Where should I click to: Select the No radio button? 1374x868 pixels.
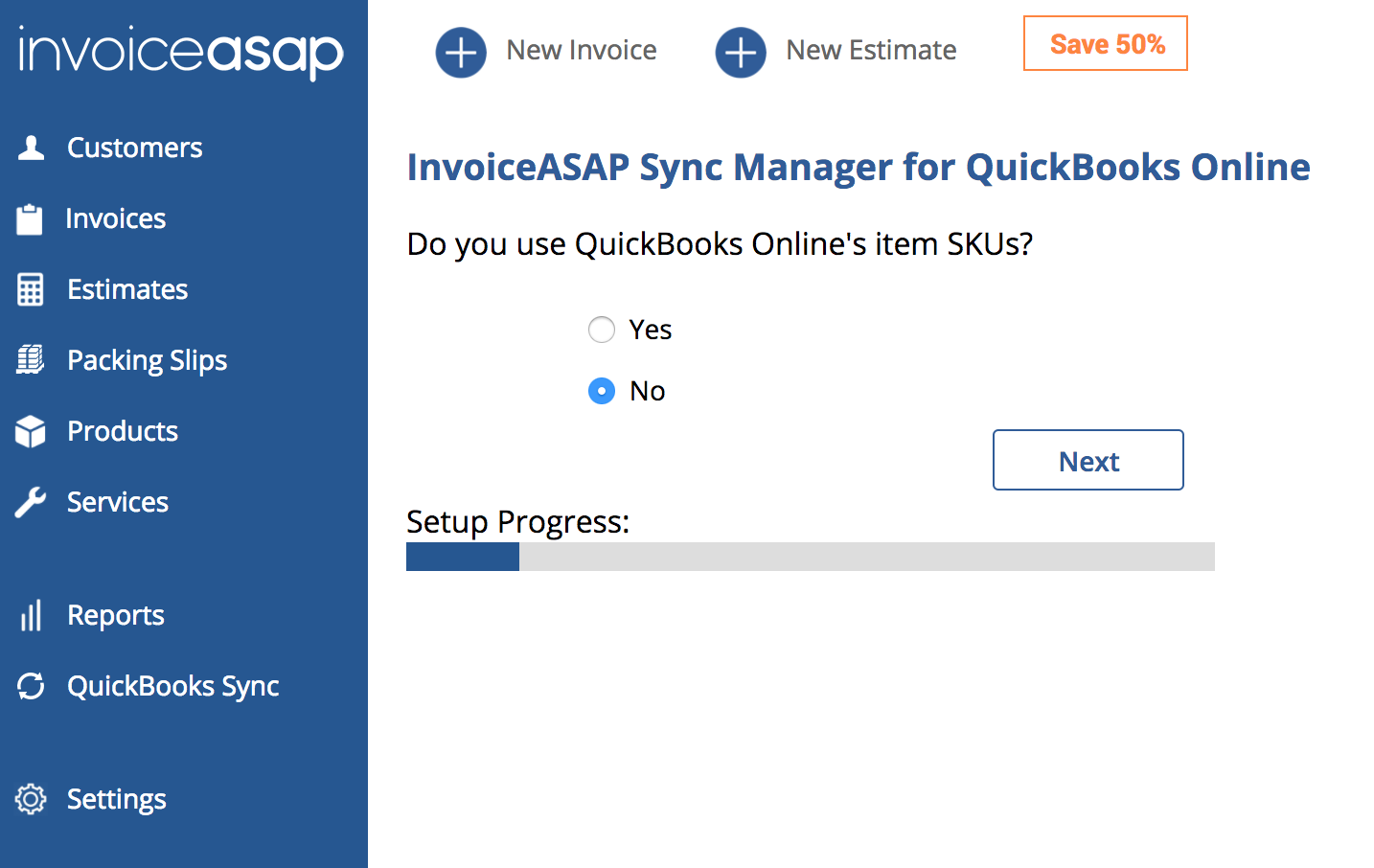point(602,391)
